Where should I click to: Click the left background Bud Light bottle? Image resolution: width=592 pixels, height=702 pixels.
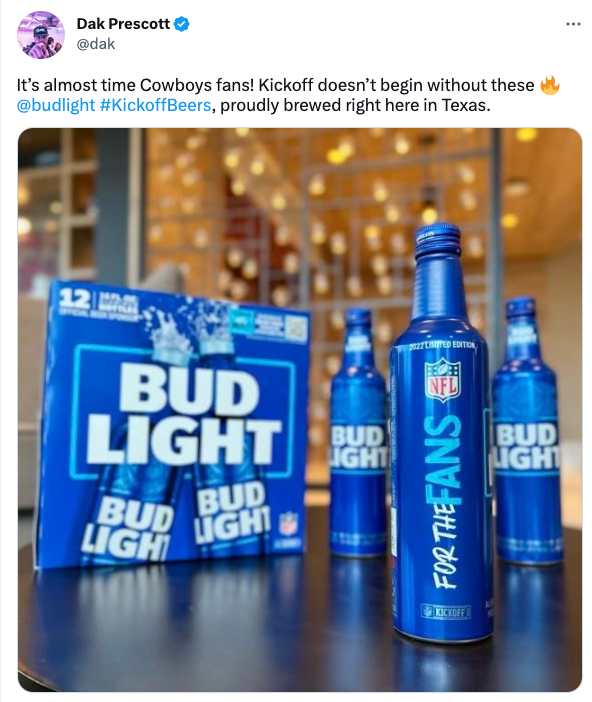pyautogui.click(x=358, y=432)
